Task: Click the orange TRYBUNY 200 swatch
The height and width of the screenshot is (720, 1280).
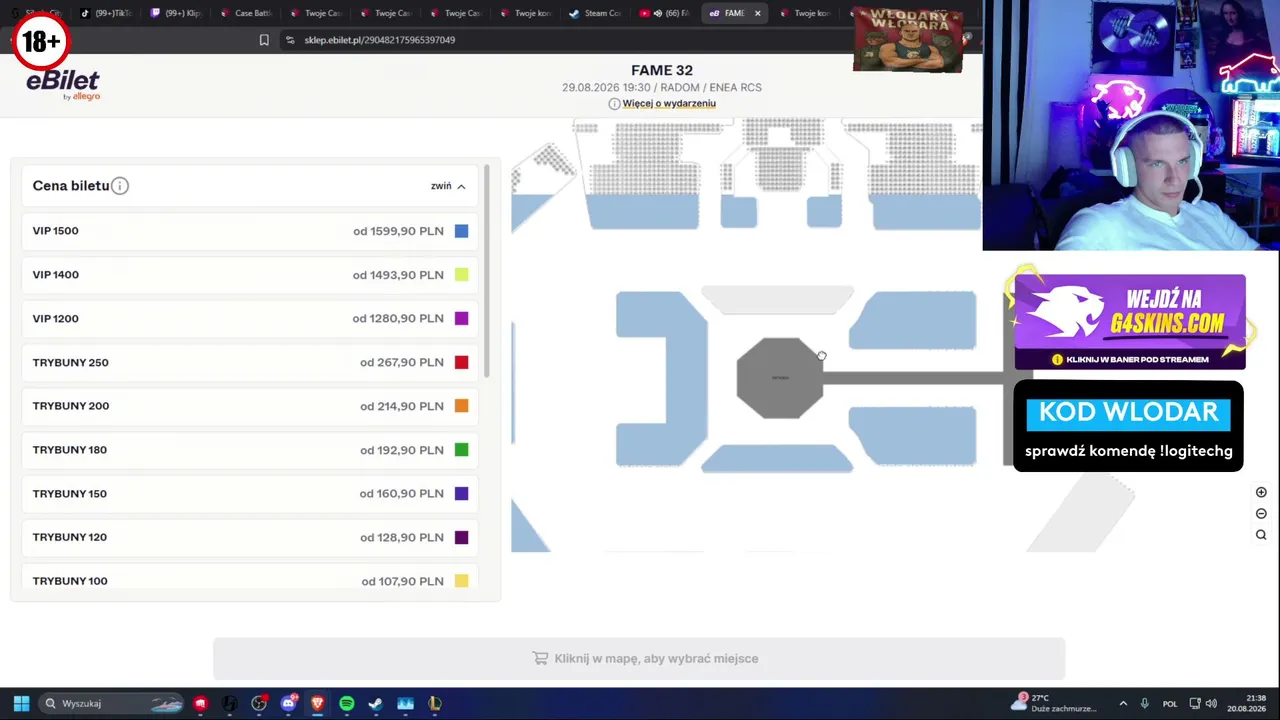Action: pos(461,406)
